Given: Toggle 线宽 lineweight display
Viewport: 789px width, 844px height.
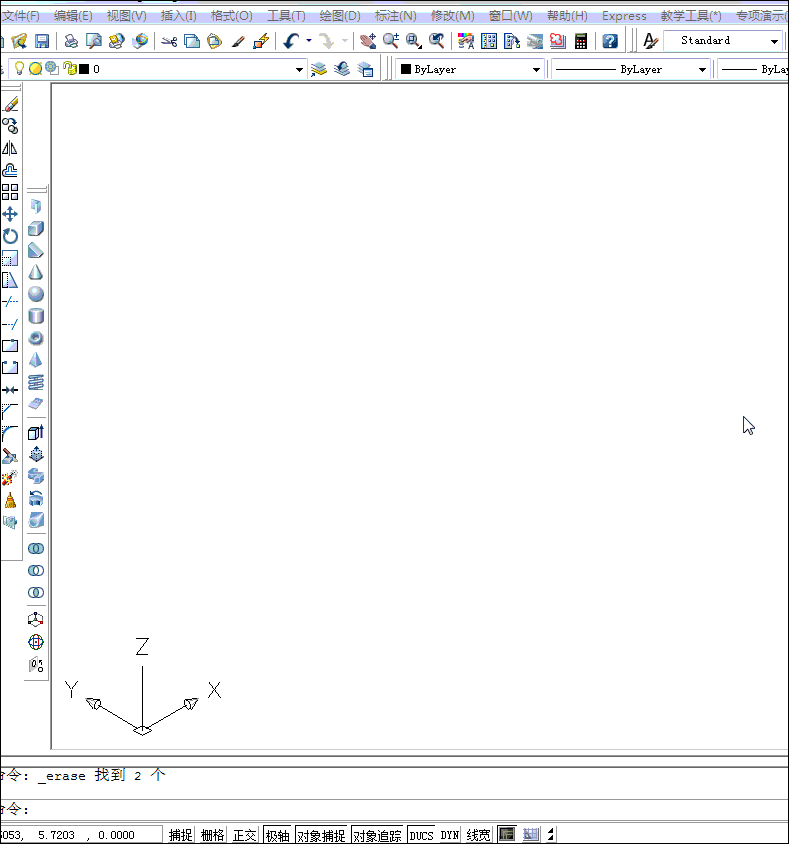Looking at the screenshot, I should pyautogui.click(x=478, y=835).
